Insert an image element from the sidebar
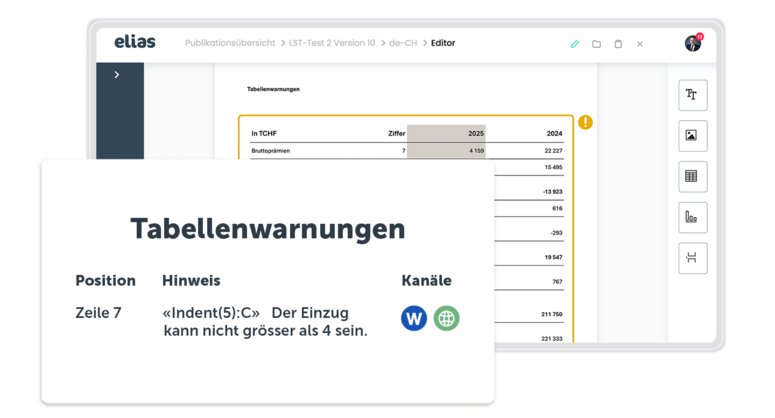 coord(692,136)
